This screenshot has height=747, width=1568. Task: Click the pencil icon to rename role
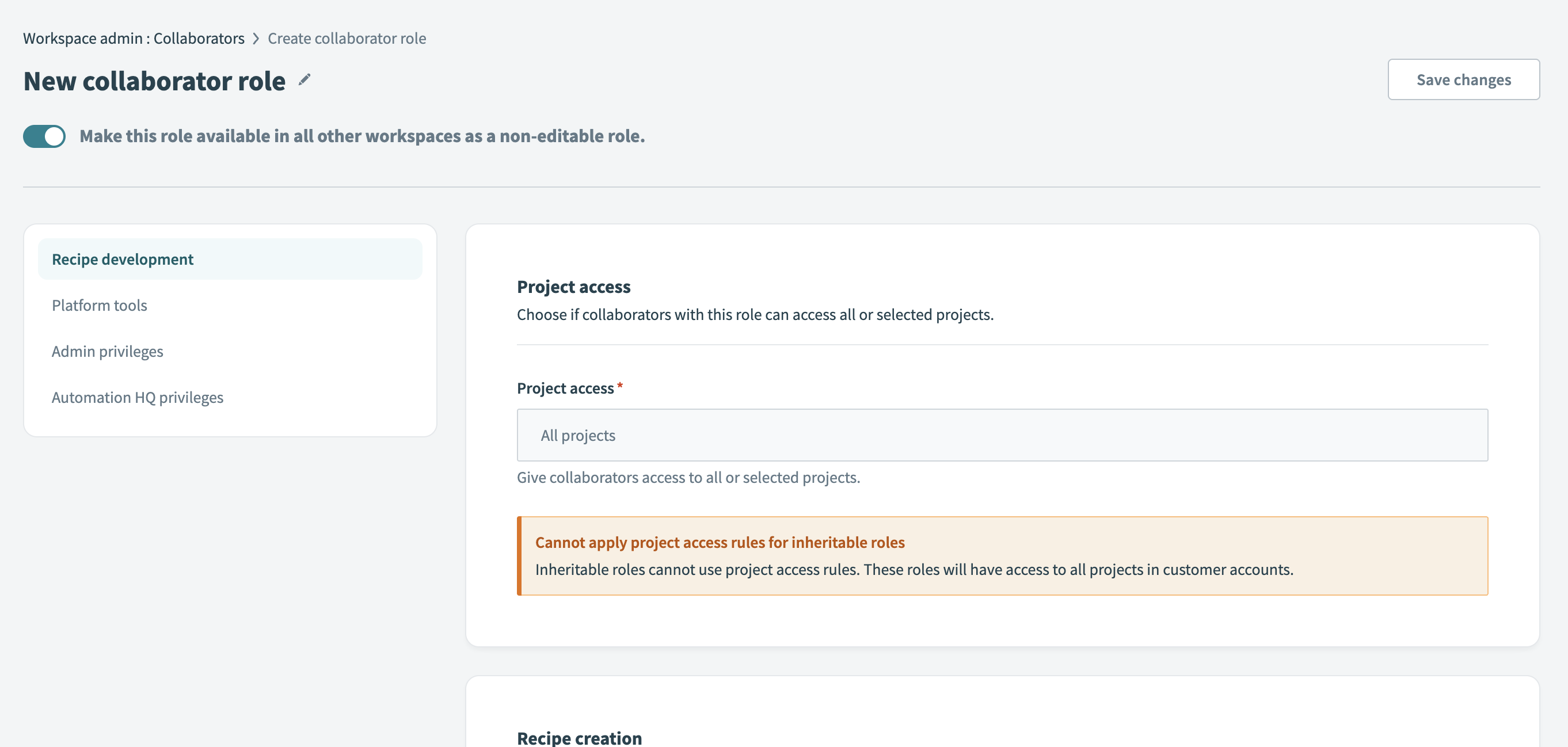(x=305, y=80)
